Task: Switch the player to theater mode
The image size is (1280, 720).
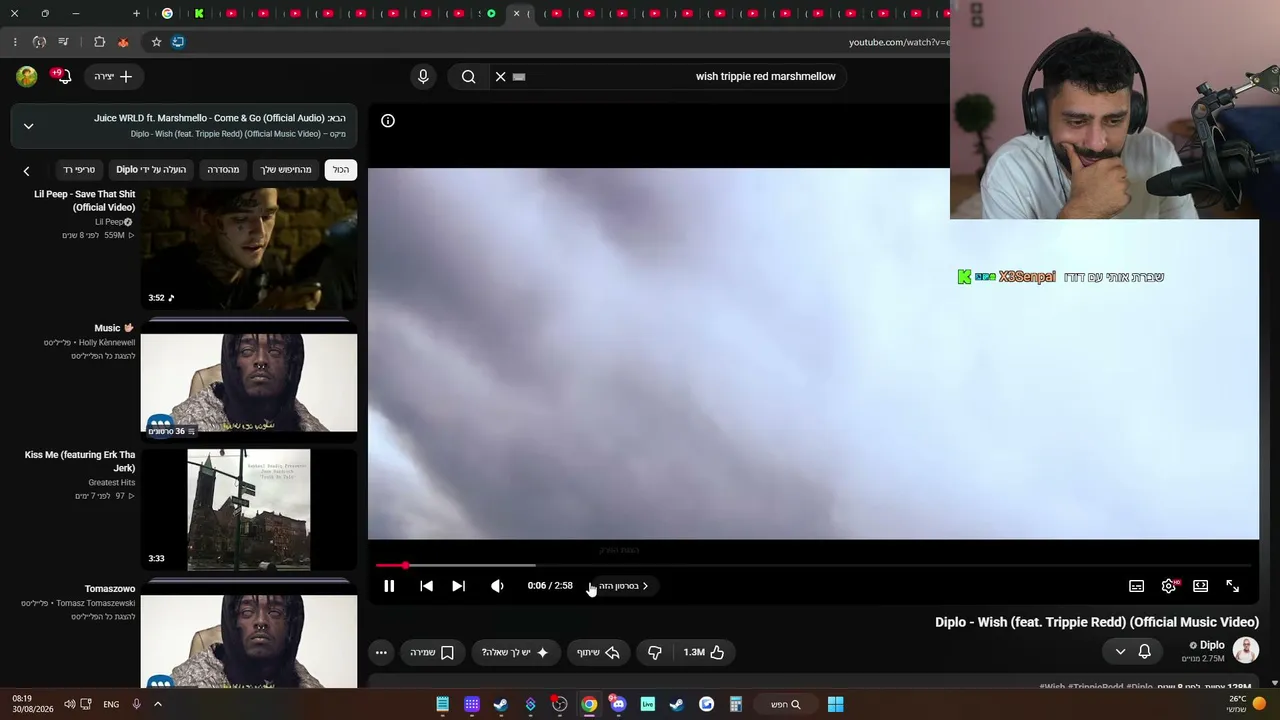Action: 1200,586
